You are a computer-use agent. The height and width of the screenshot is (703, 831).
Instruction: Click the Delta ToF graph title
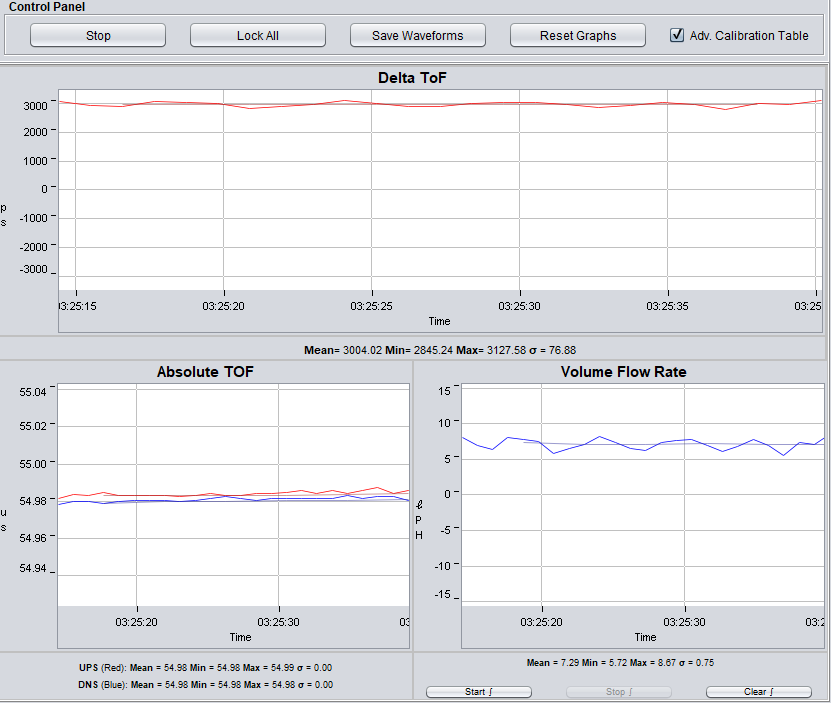412,77
